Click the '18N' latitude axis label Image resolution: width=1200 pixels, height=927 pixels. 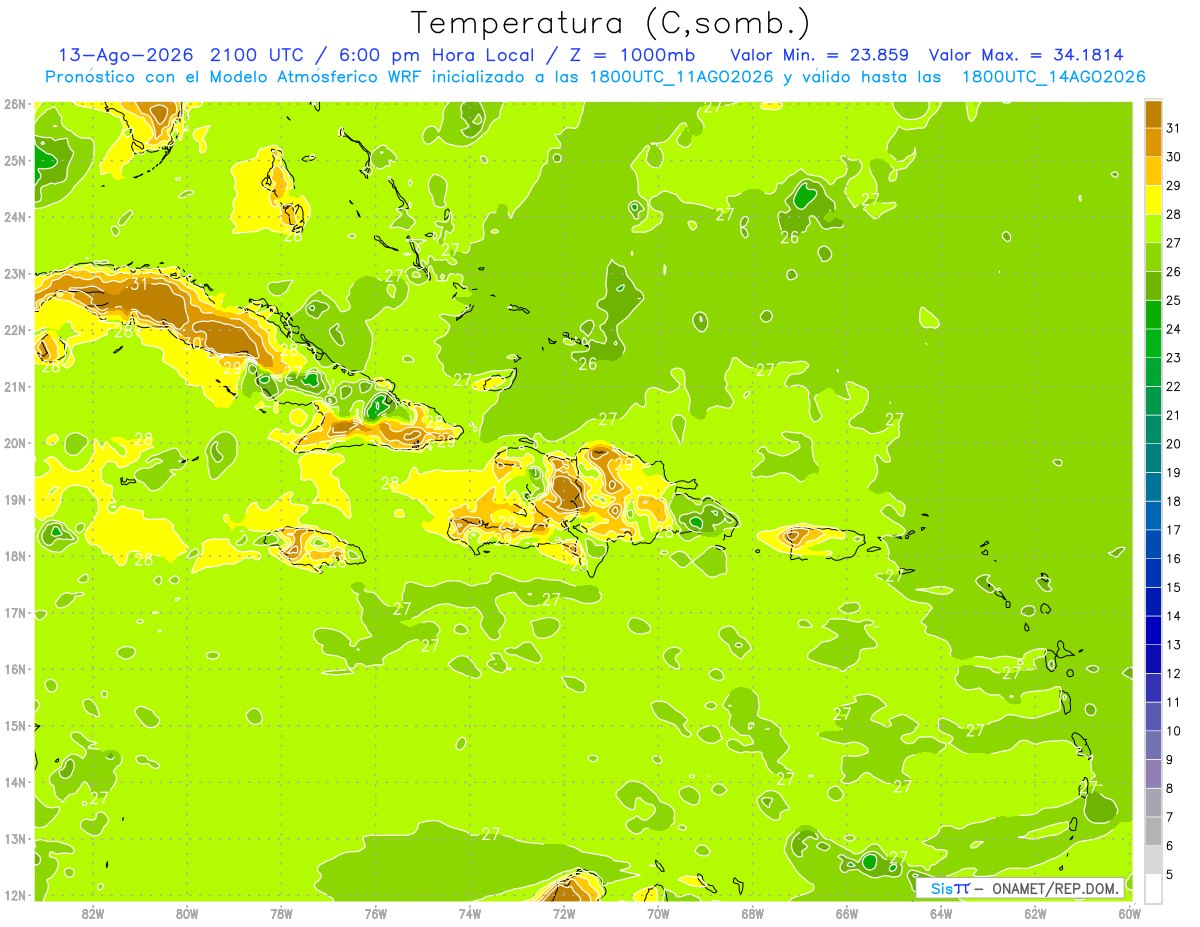coord(15,556)
